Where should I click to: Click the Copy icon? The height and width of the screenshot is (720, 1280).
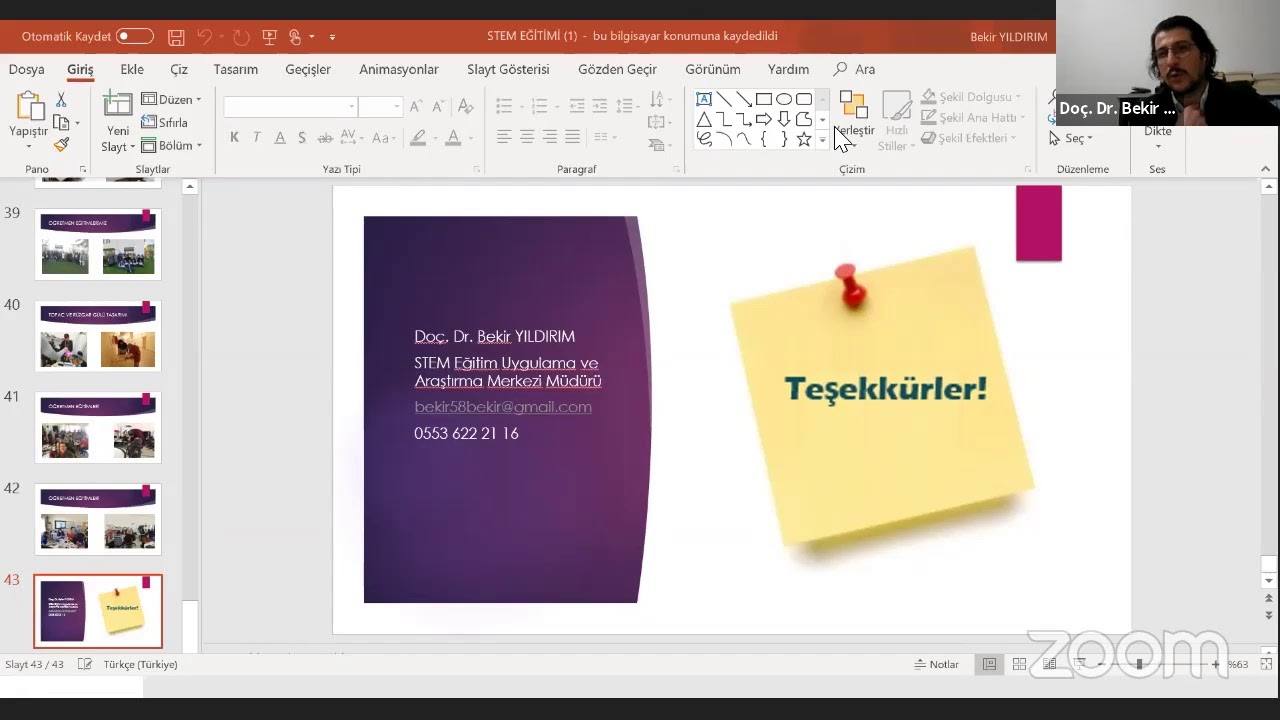tap(61, 123)
